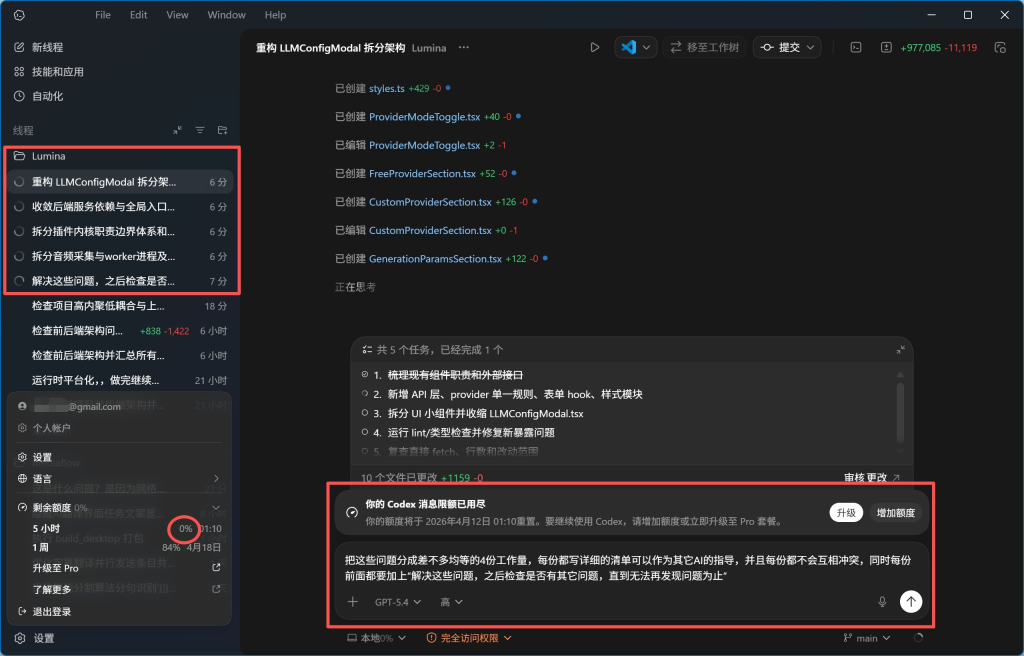
Task: Open the main branch selector at the bottom
Action: [x=866, y=638]
